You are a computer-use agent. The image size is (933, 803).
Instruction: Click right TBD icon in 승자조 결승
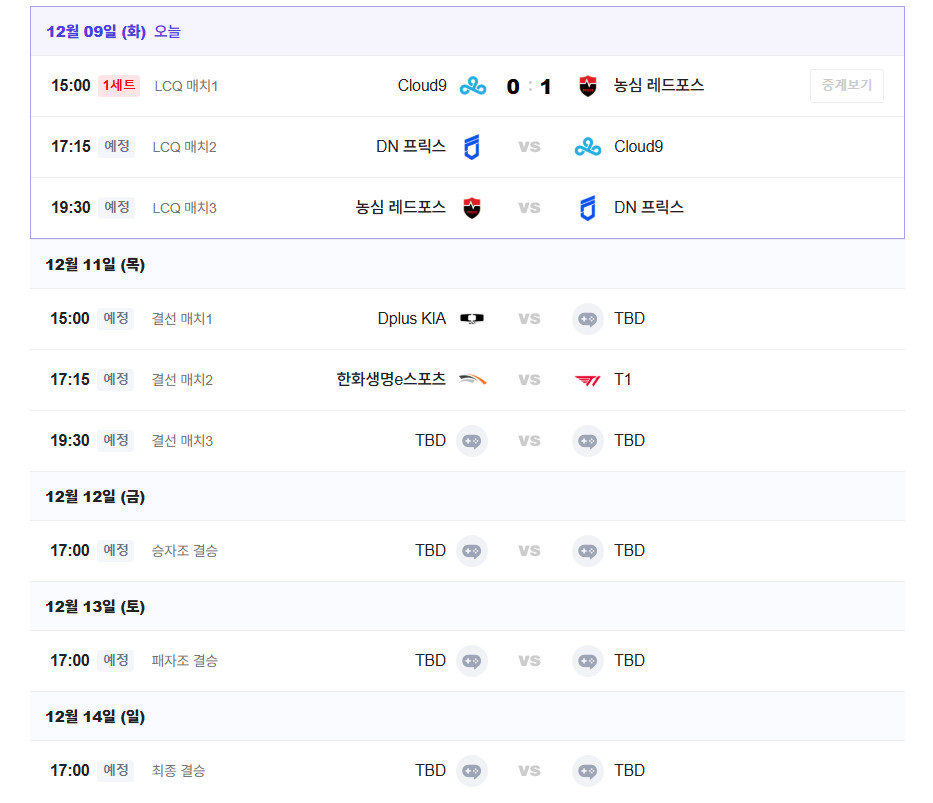tap(588, 551)
